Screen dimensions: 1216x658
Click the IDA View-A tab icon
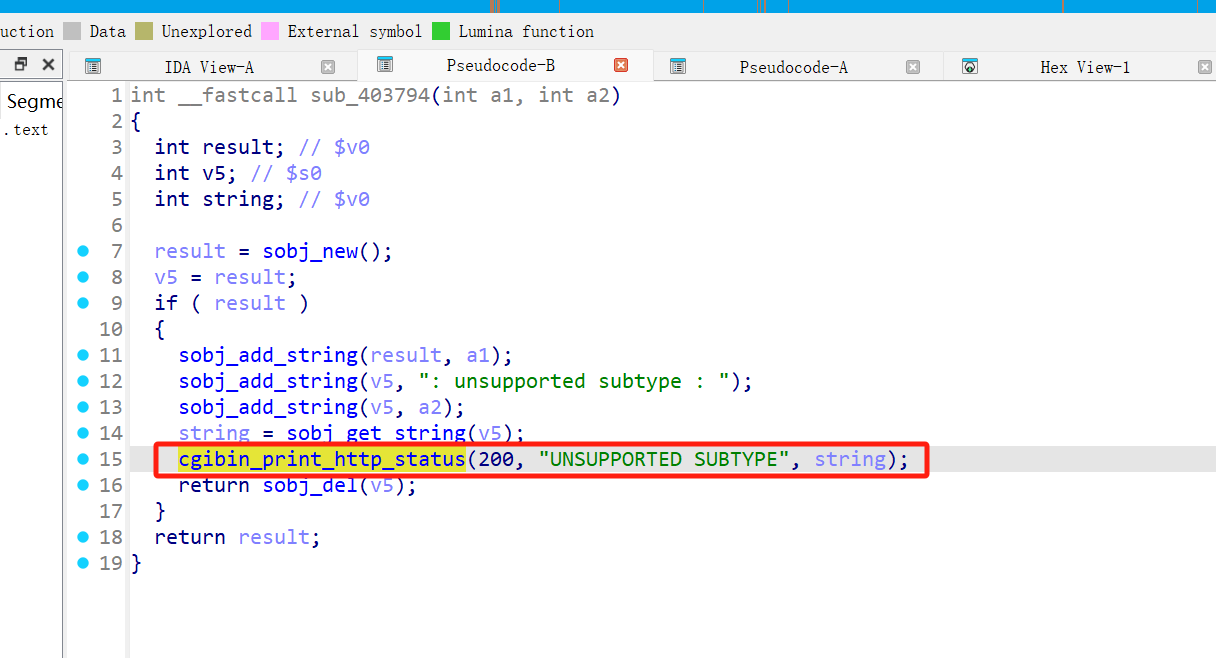point(93,67)
